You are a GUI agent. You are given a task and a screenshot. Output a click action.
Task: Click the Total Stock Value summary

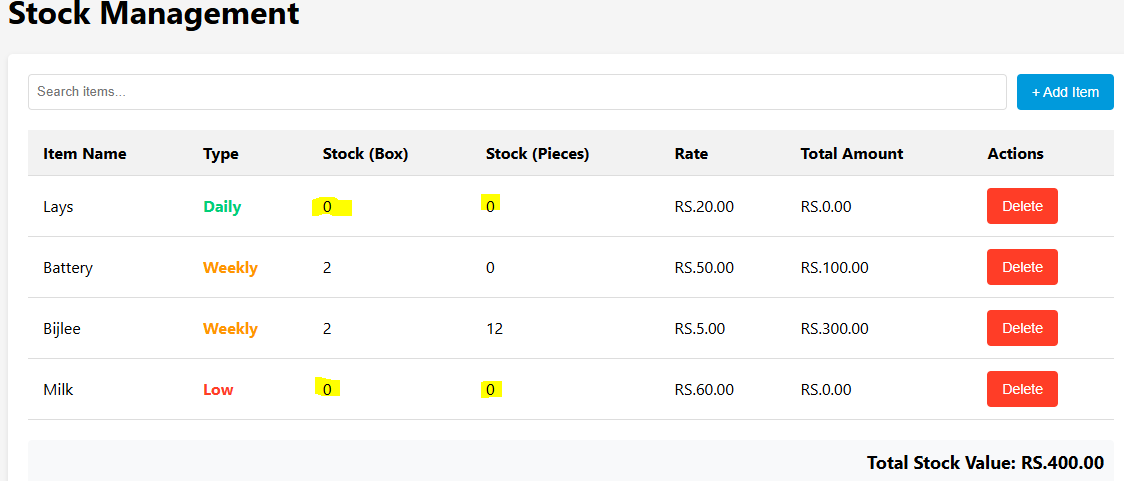[x=984, y=463]
